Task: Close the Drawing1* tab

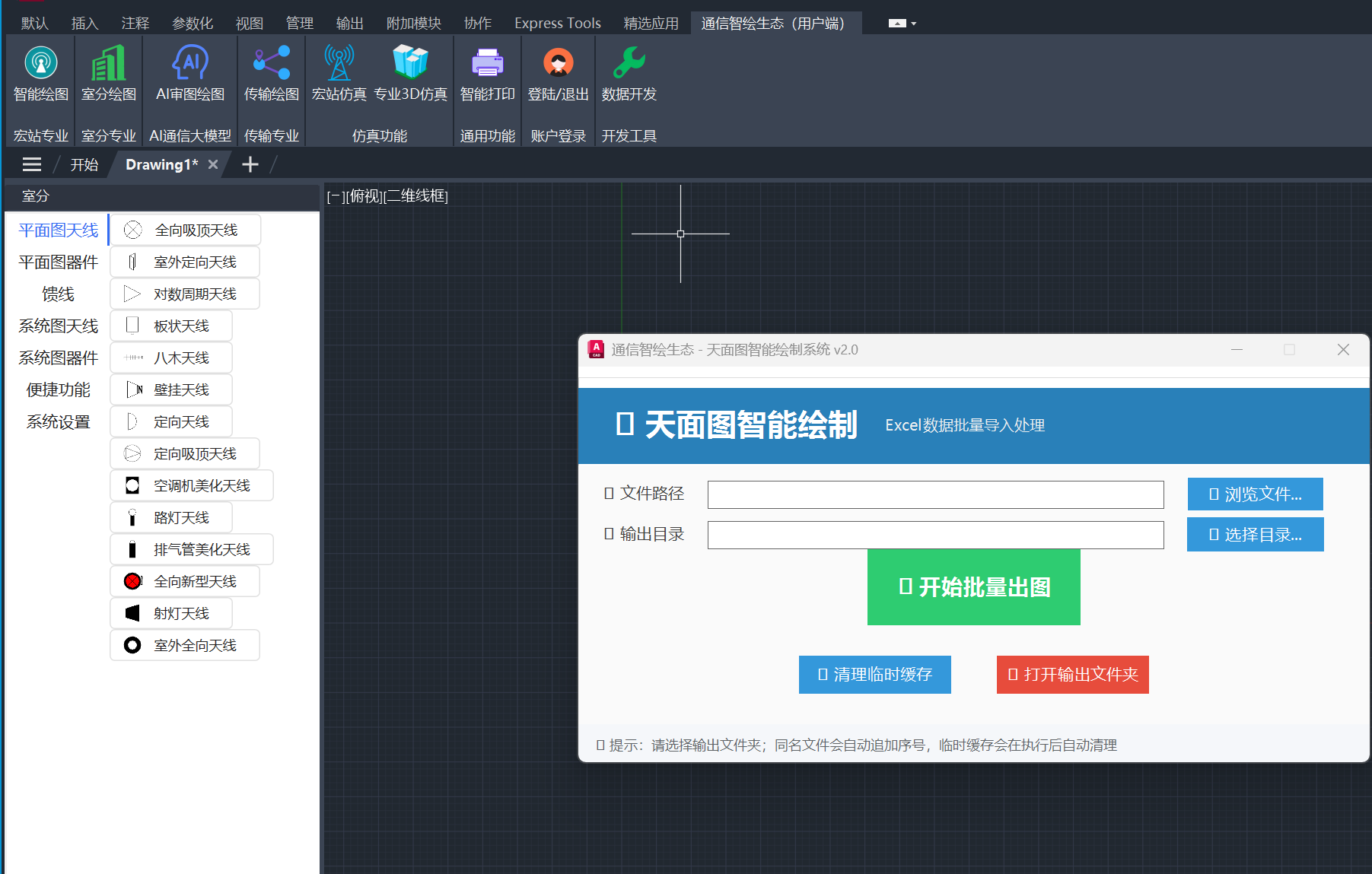Action: (213, 164)
